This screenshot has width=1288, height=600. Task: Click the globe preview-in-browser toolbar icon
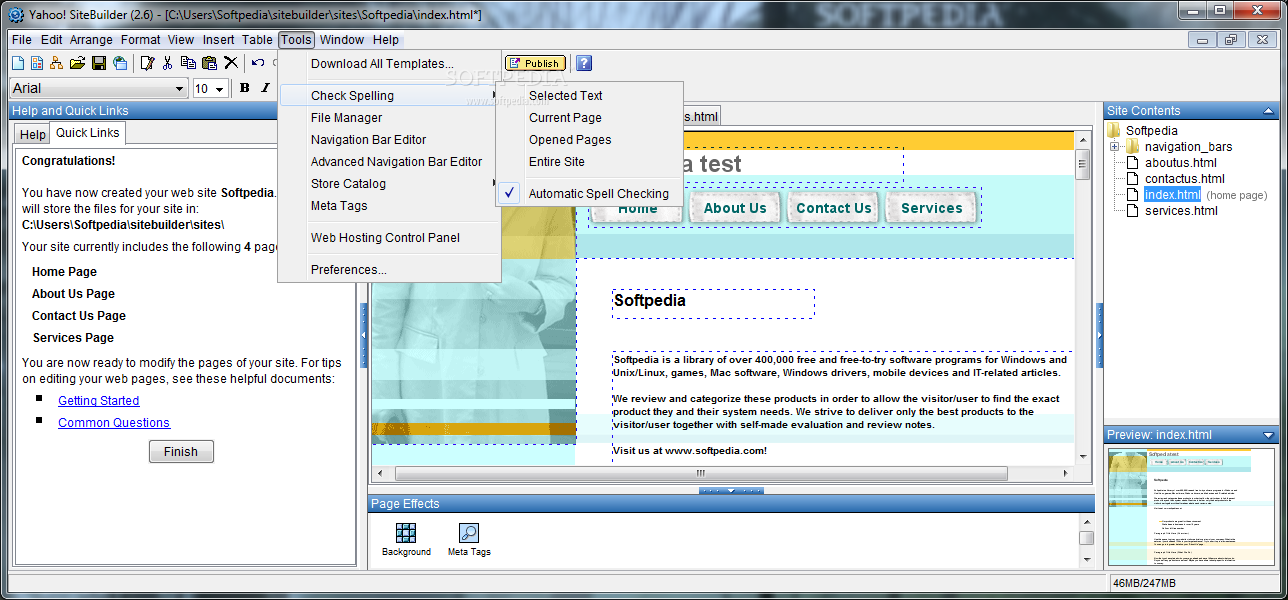120,63
